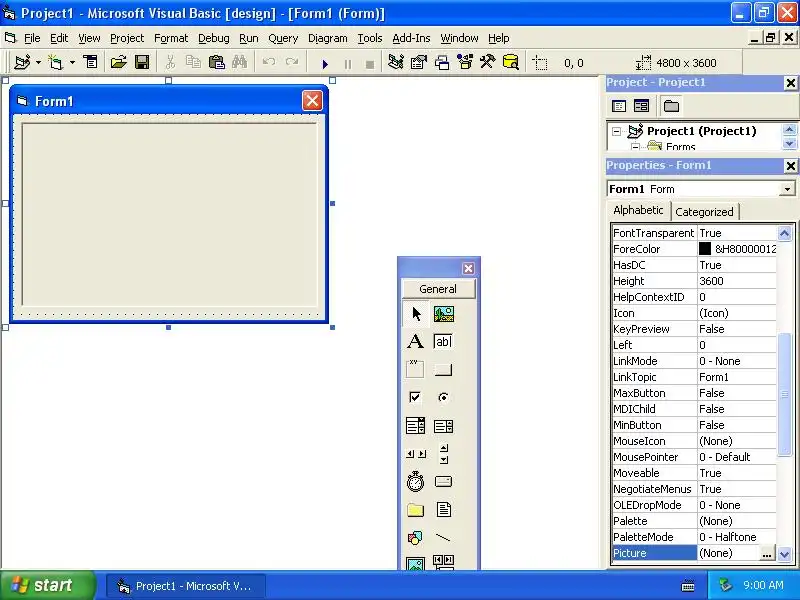Select the VScrollBar control in the toolbox
Viewport: 800px width, 600px height.
[x=443, y=454]
